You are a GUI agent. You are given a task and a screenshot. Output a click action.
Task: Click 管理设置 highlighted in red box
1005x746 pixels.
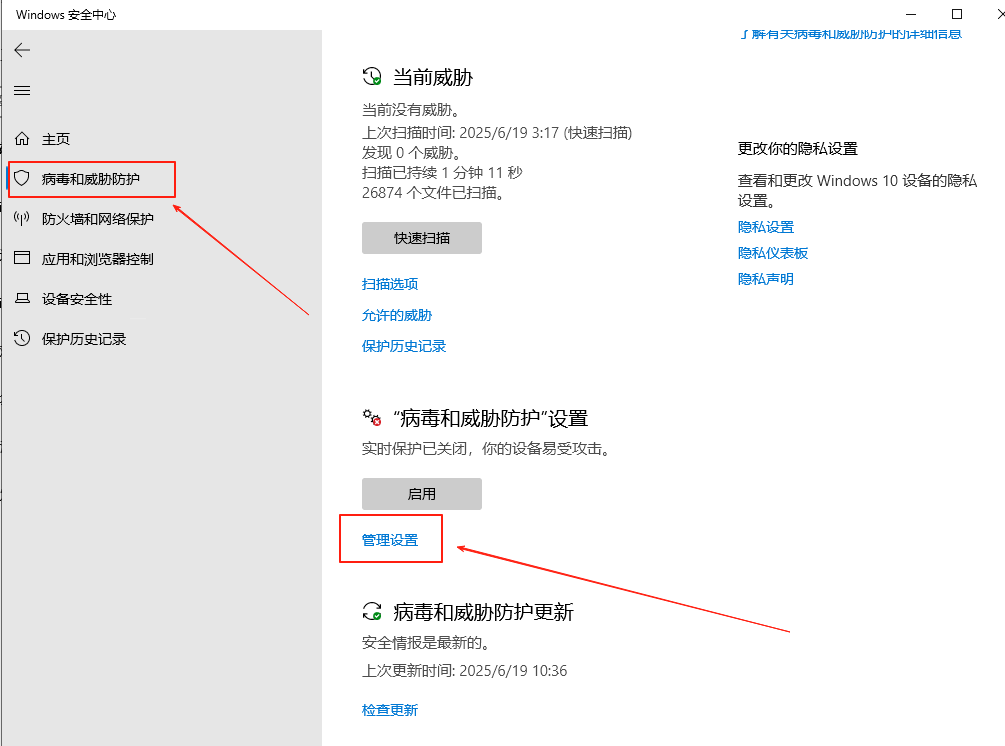pyautogui.click(x=390, y=538)
